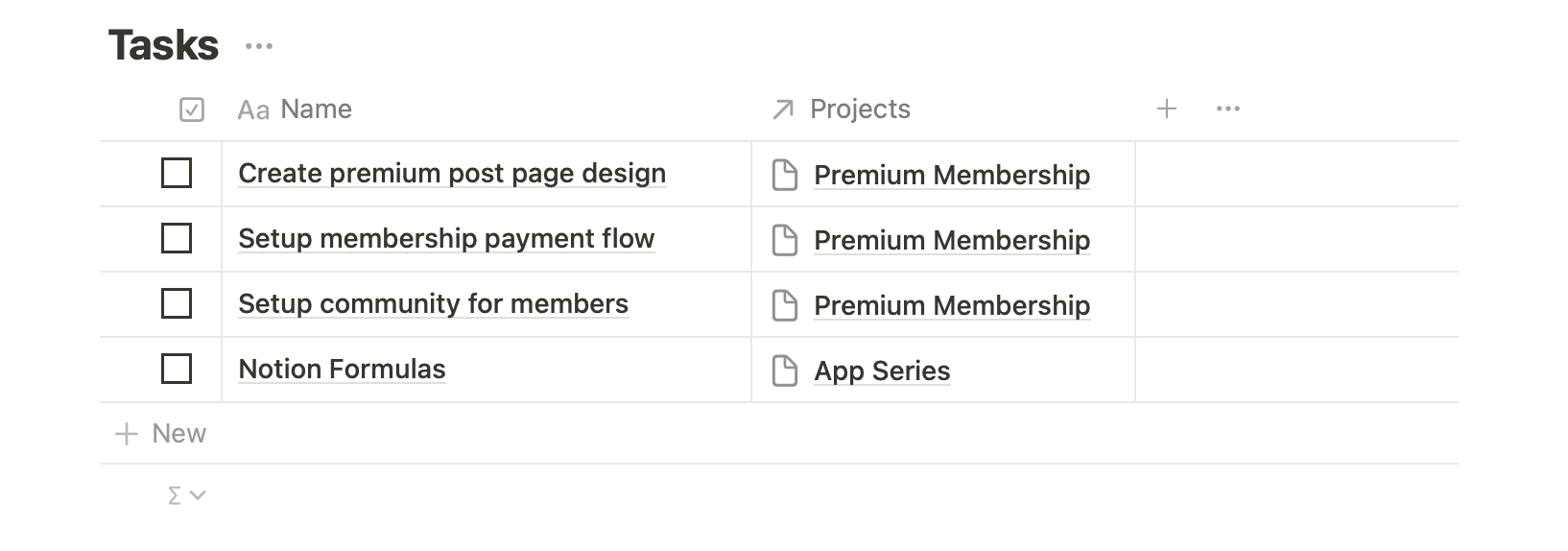1568x551 pixels.
Task: Click the Tasks database title
Action: point(164,45)
